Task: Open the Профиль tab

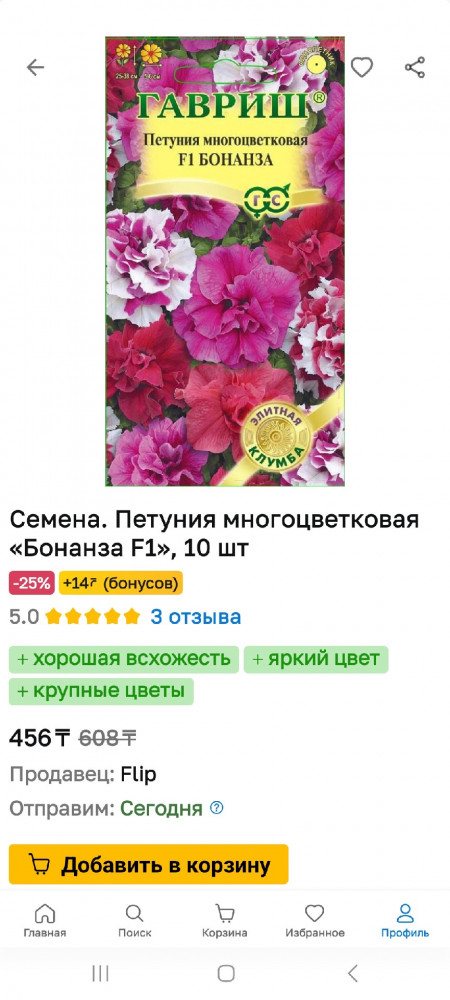Action: pyautogui.click(x=405, y=921)
